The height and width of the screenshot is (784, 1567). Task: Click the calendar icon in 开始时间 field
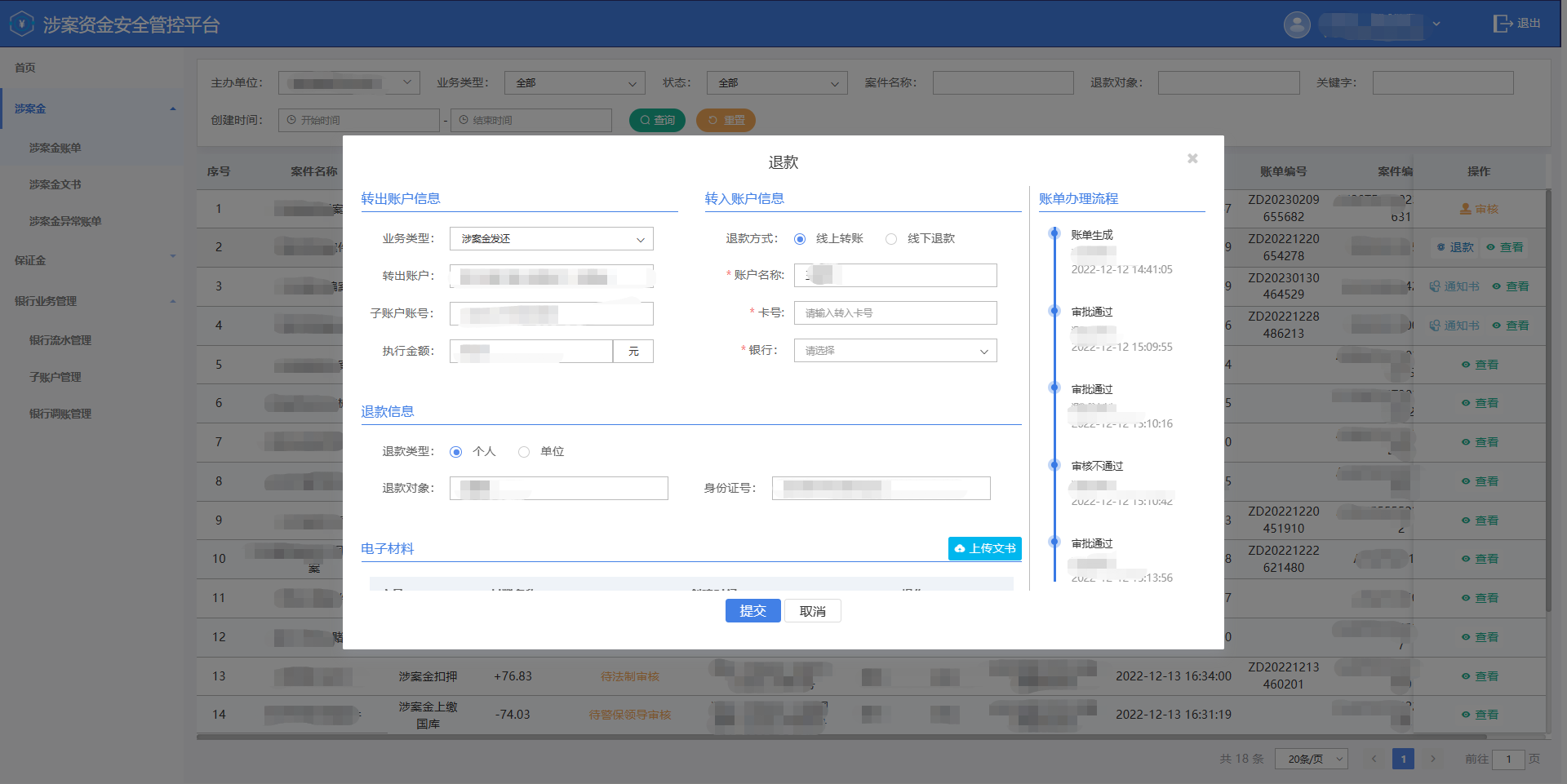pyautogui.click(x=291, y=120)
